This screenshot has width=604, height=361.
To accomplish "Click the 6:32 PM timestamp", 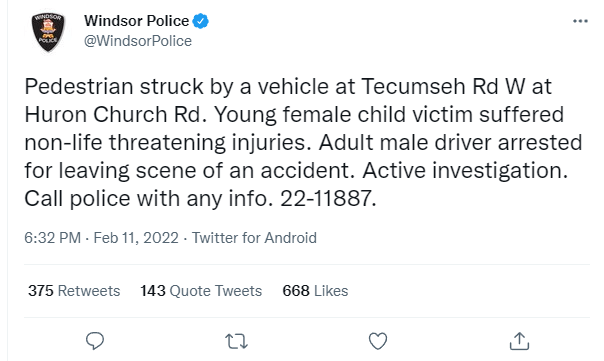I will [x=52, y=238].
